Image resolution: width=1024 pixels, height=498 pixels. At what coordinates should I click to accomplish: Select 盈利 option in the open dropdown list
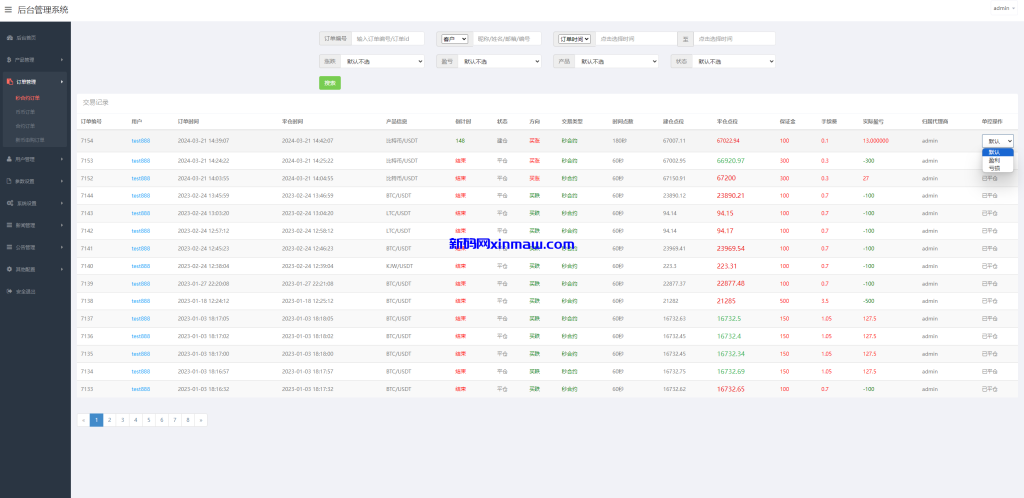(996, 160)
